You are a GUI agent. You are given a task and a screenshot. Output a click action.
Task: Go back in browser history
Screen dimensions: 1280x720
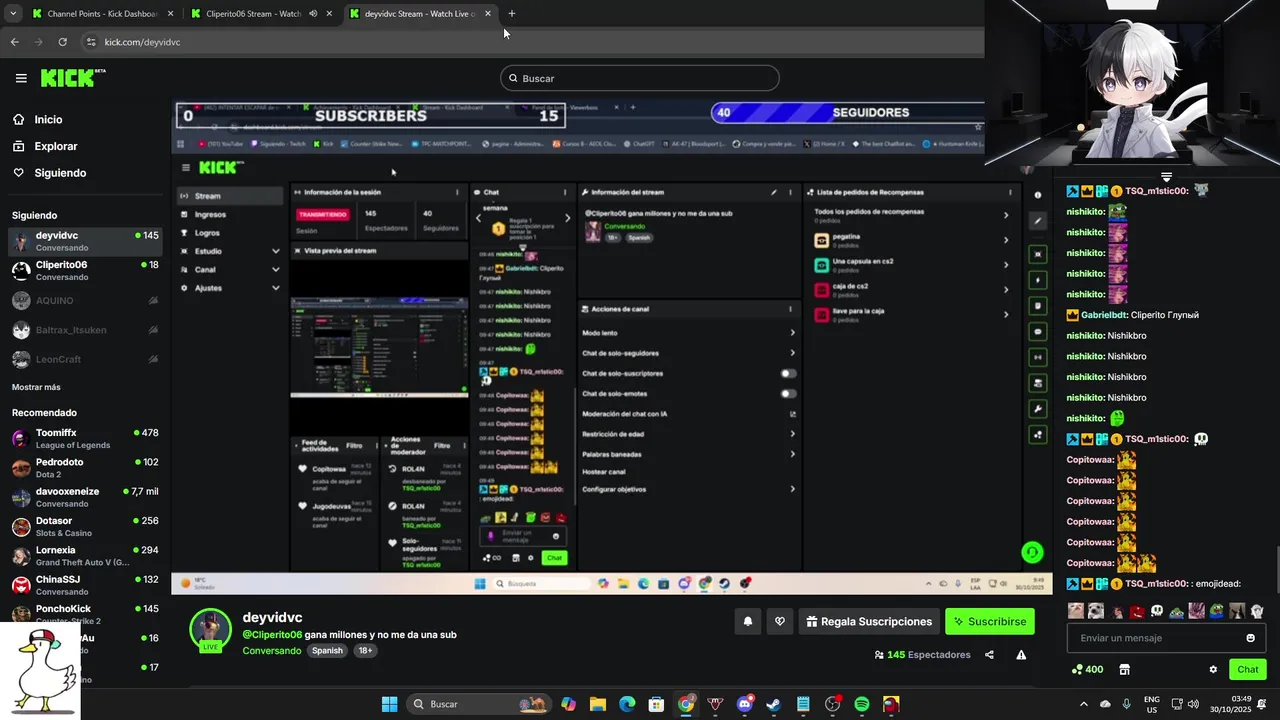point(14,42)
